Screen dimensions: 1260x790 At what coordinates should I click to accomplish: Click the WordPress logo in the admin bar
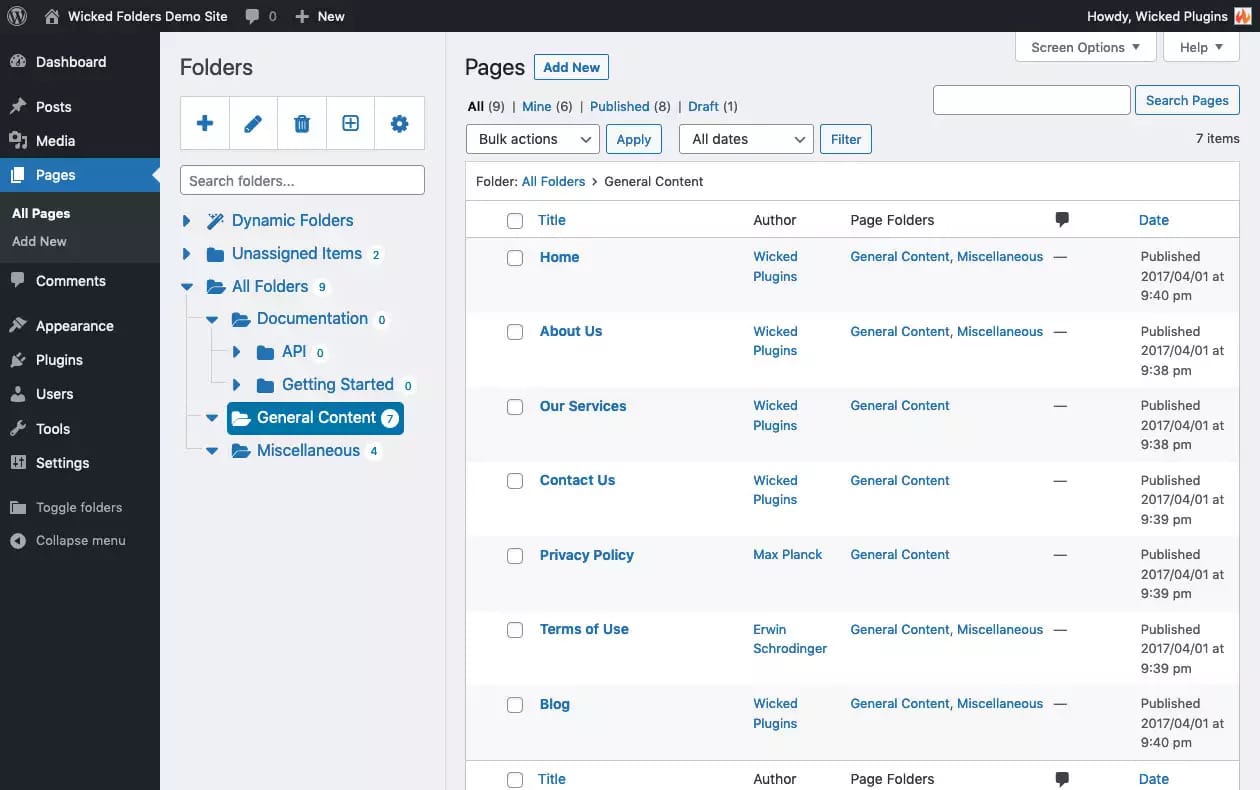[x=16, y=15]
